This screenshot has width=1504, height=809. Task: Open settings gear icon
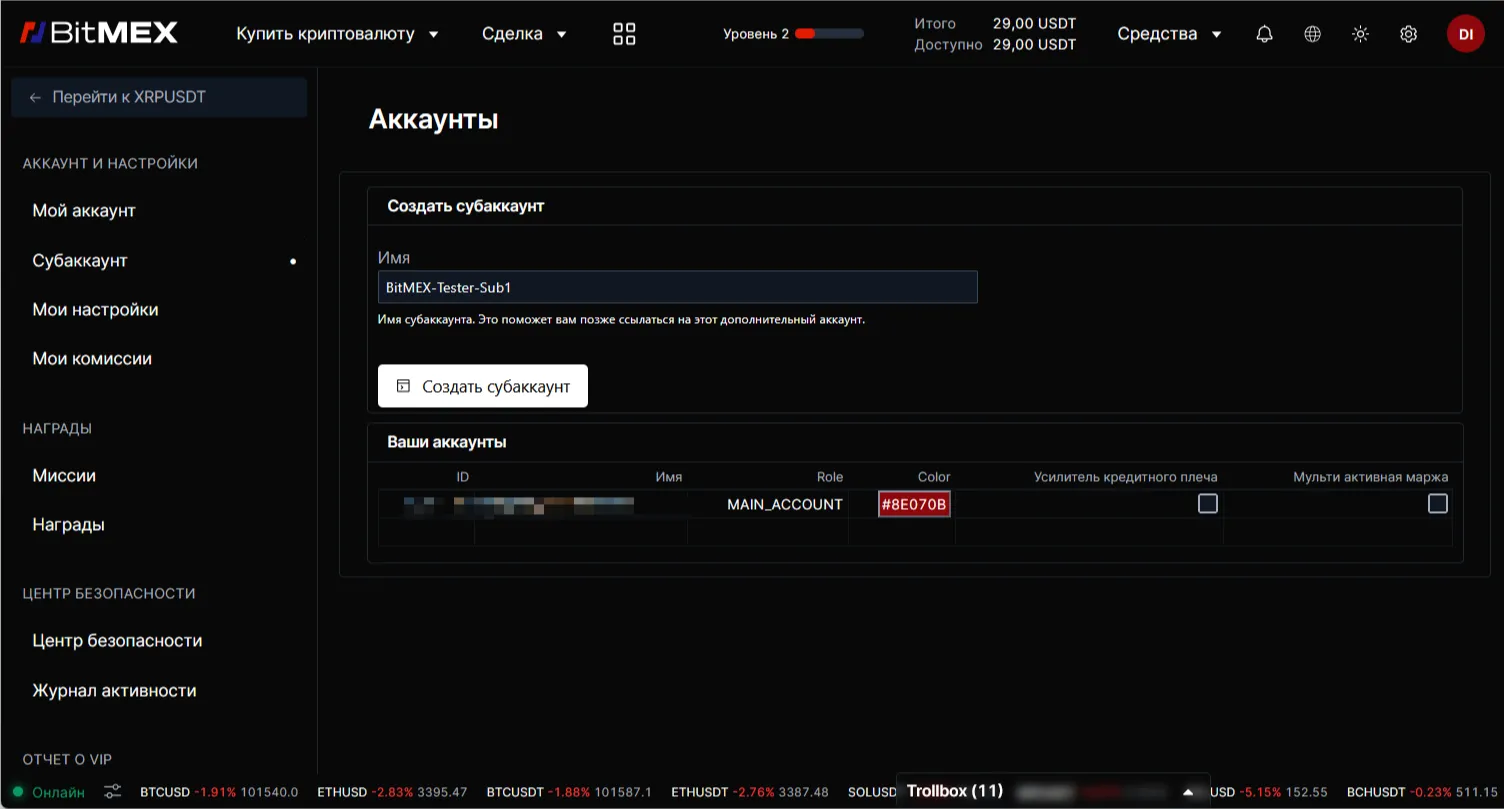[x=1408, y=34]
